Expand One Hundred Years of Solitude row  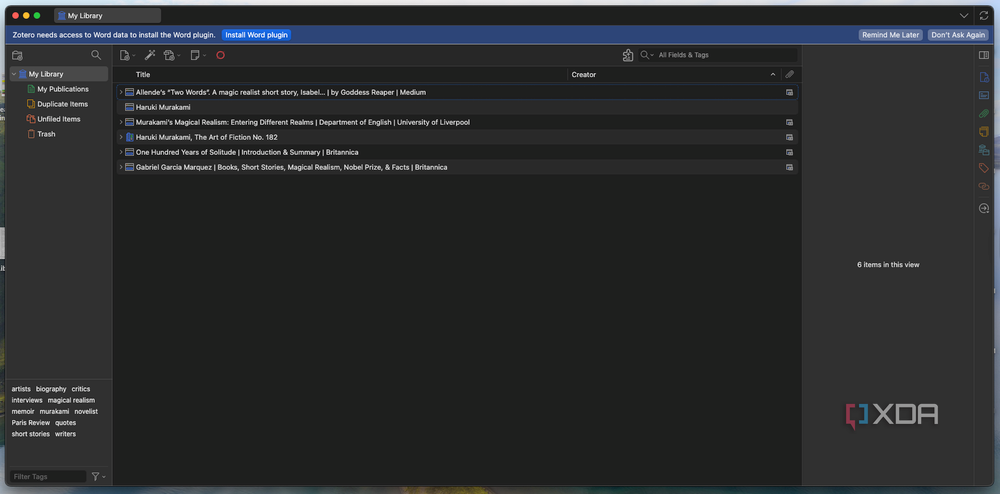pyautogui.click(x=121, y=152)
